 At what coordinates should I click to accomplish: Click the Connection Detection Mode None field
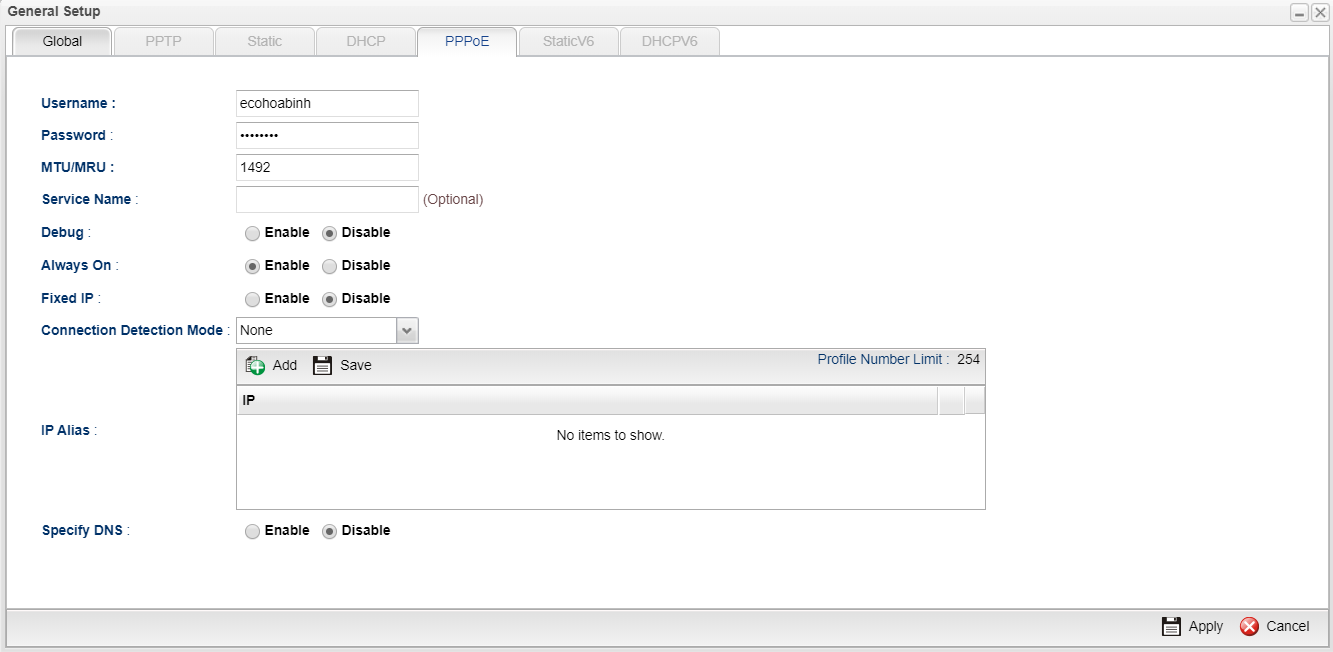pos(316,330)
